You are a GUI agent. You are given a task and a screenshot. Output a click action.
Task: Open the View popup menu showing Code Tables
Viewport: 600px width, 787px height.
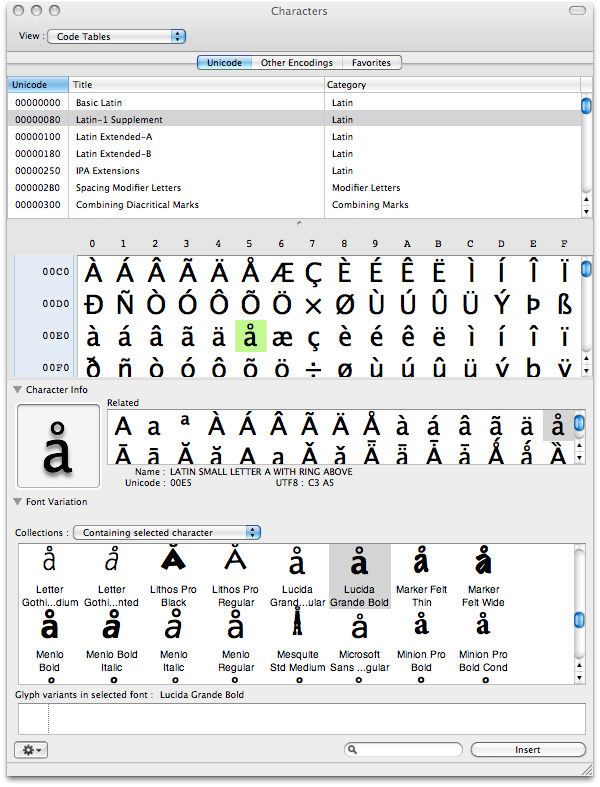116,37
